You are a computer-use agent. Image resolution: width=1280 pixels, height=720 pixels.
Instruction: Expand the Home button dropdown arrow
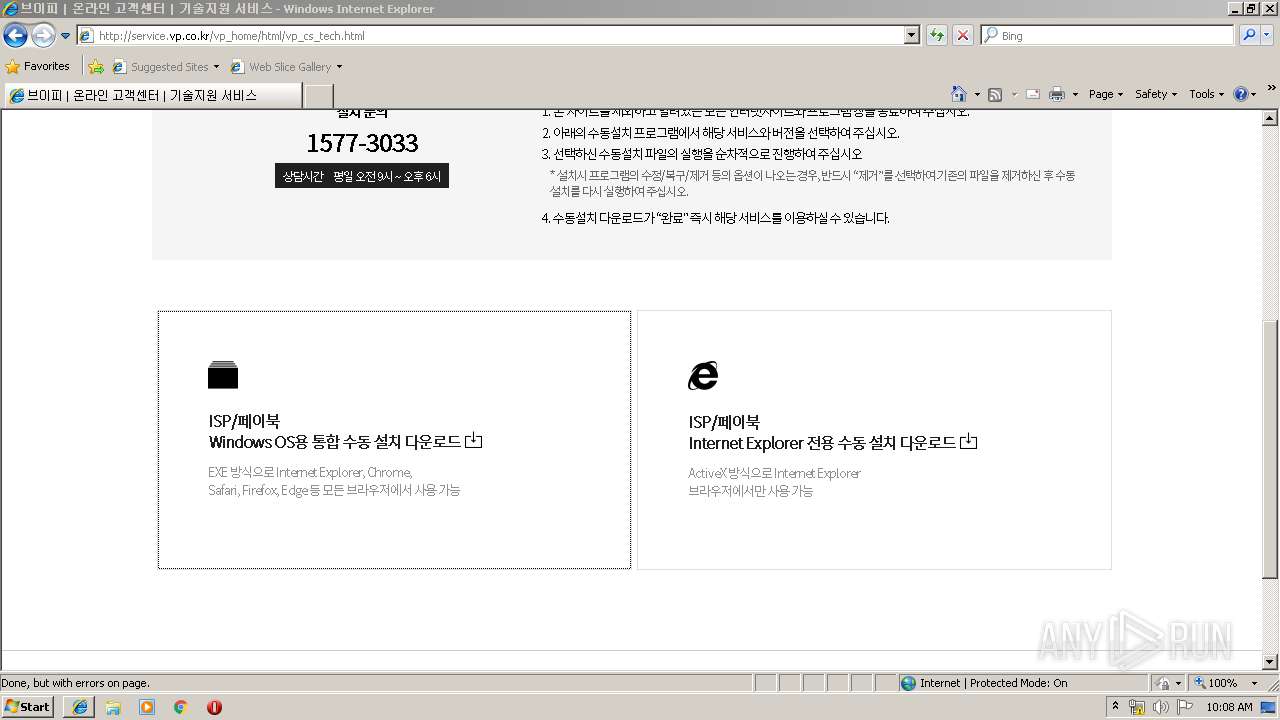(977, 94)
